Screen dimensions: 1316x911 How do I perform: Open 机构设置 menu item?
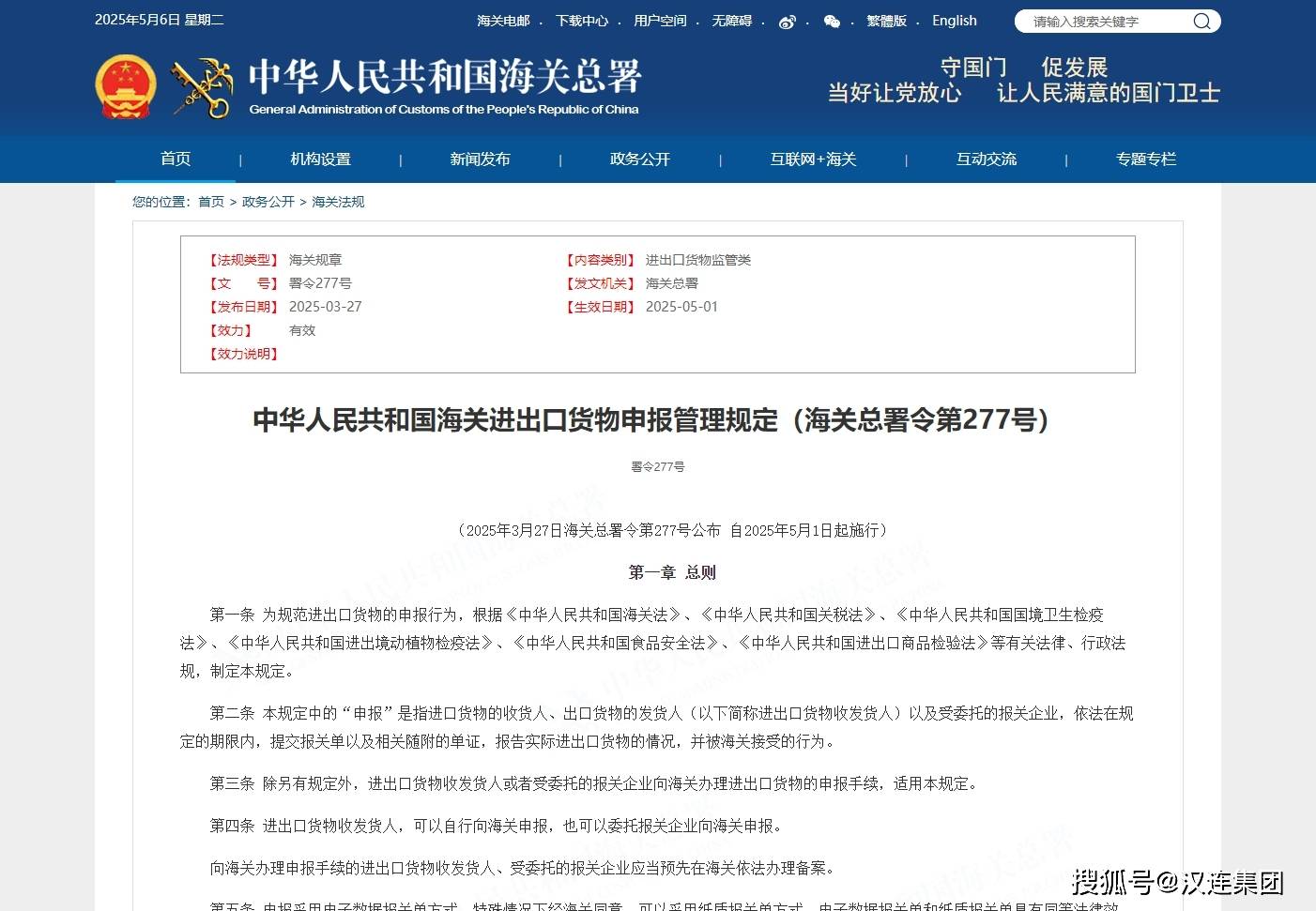tap(320, 159)
